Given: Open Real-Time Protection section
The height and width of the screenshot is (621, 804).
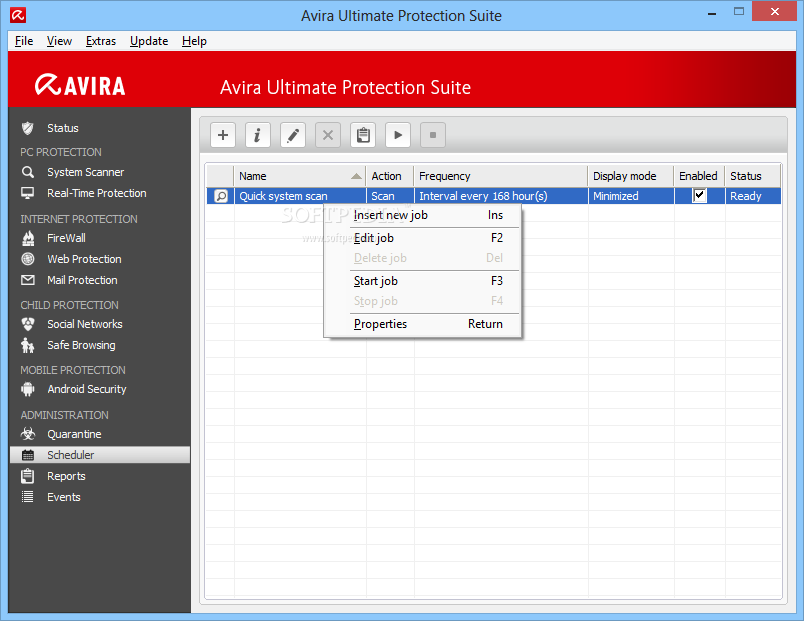Looking at the screenshot, I should coord(97,193).
